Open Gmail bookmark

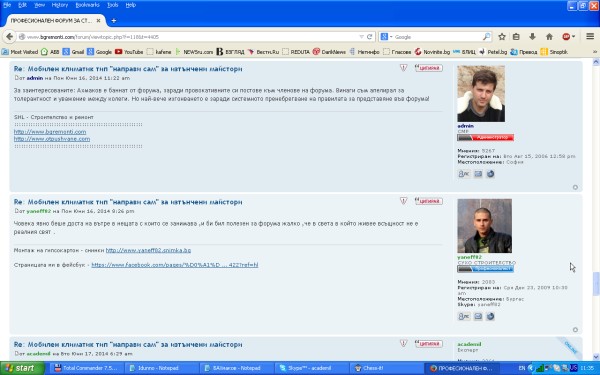[x=73, y=52]
